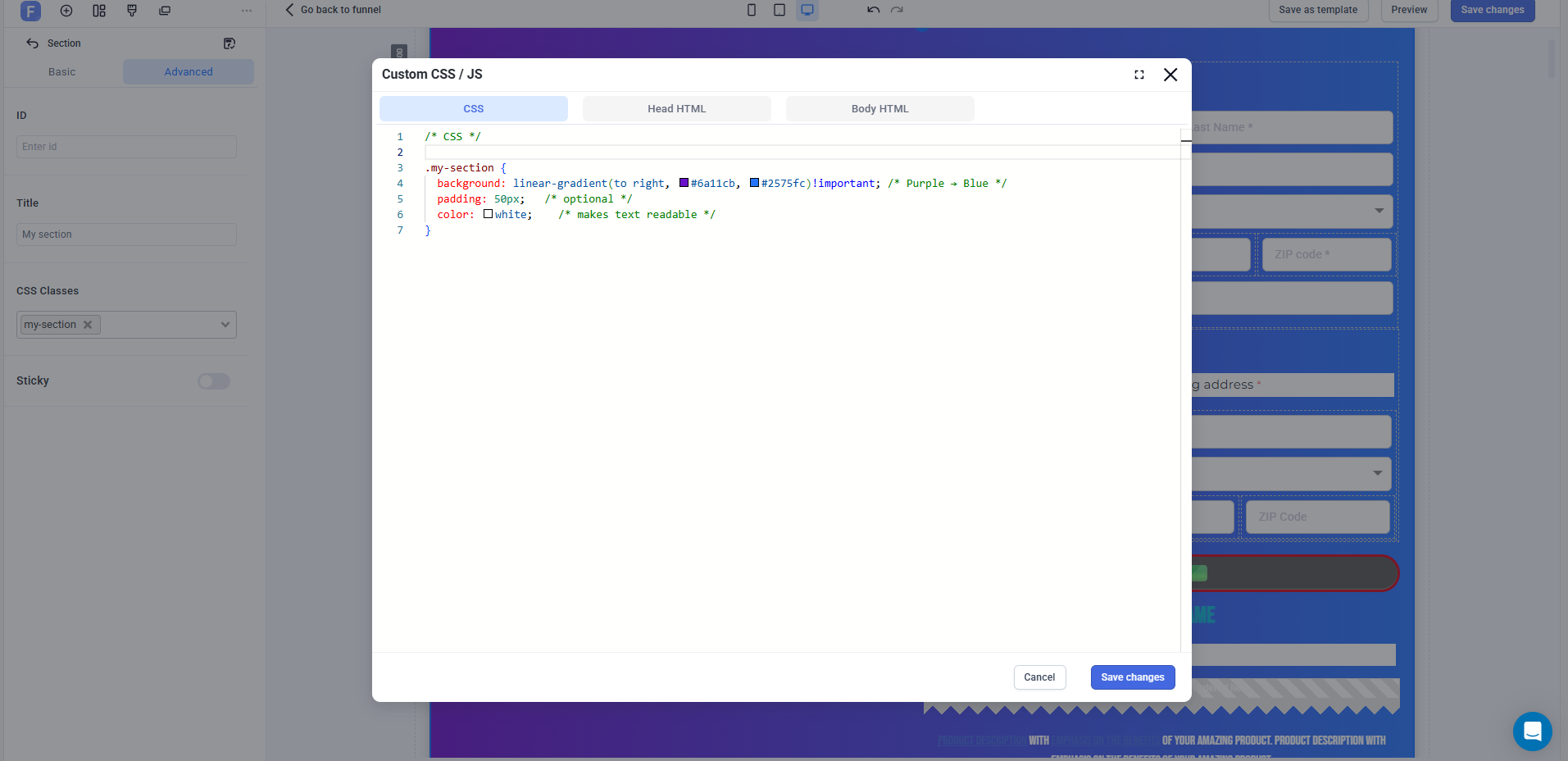The width and height of the screenshot is (1568, 761).
Task: Switch to the Head HTML tab
Action: click(676, 108)
